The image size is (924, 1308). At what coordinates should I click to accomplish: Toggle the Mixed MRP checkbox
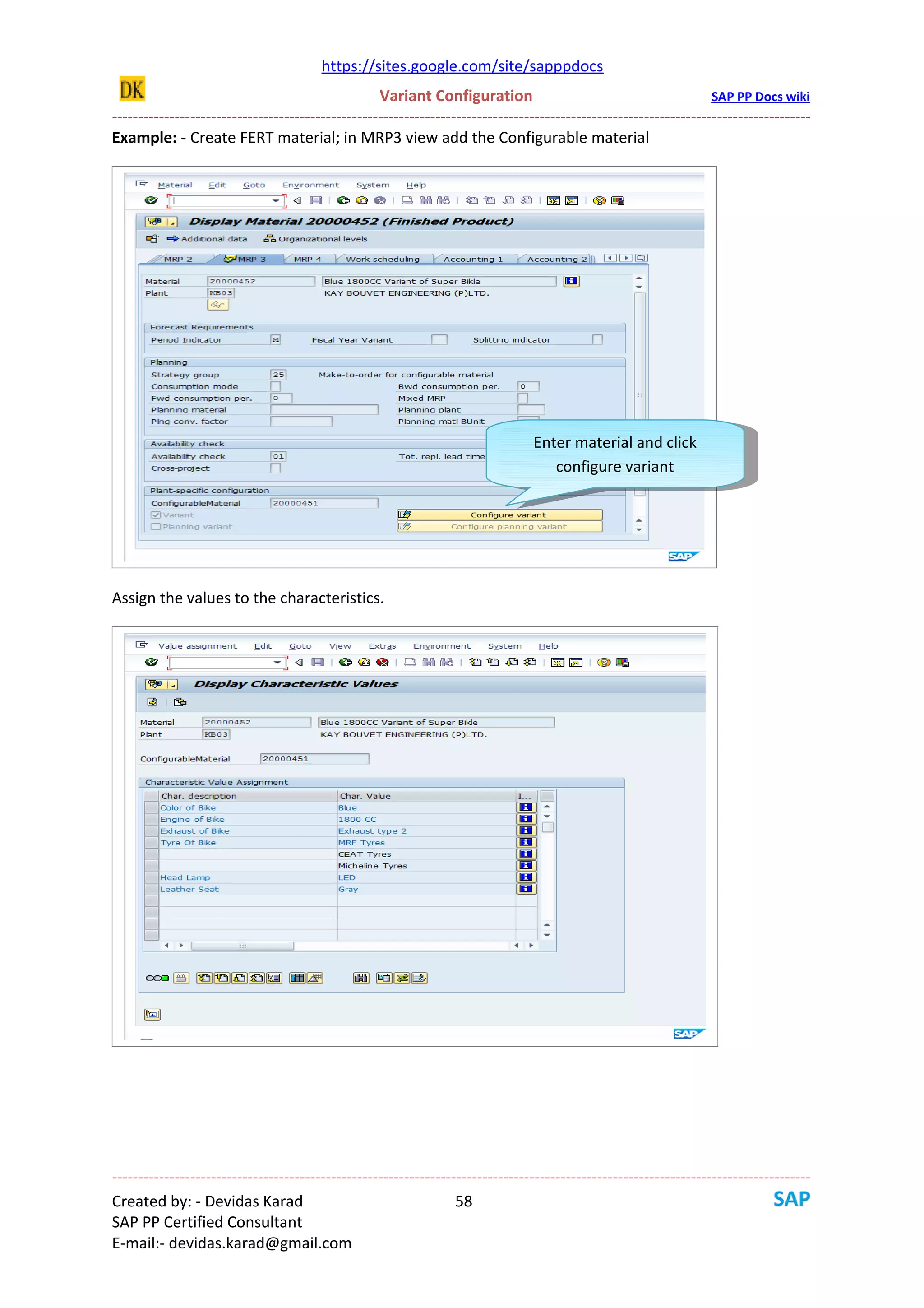pyautogui.click(x=522, y=398)
